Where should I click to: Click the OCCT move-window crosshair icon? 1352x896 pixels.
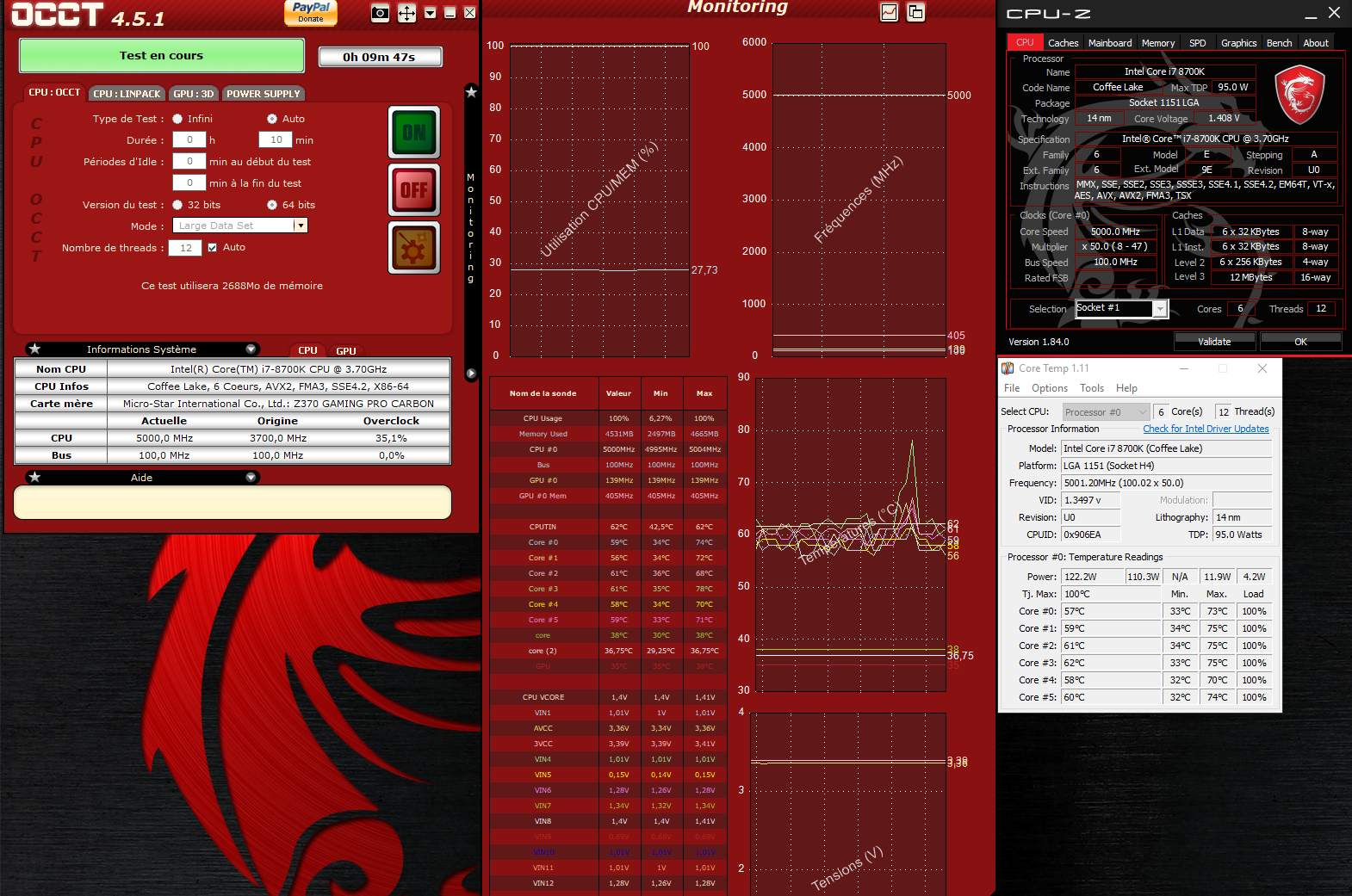click(x=406, y=13)
